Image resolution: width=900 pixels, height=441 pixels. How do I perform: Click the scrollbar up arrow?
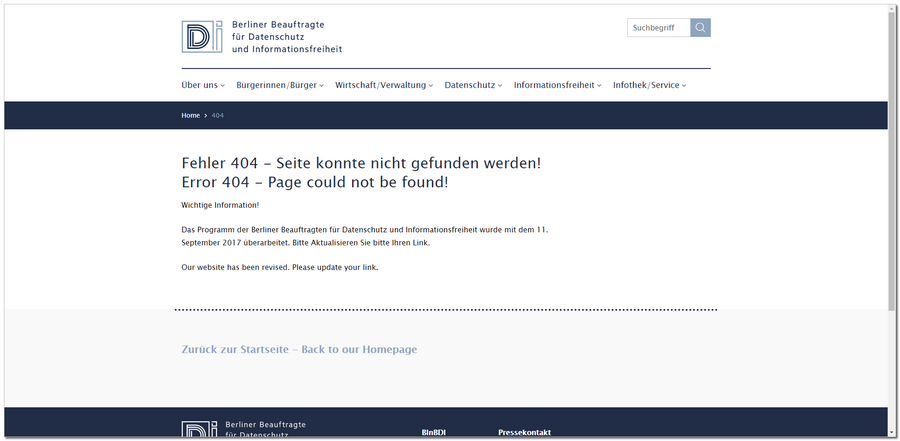(x=891, y=9)
